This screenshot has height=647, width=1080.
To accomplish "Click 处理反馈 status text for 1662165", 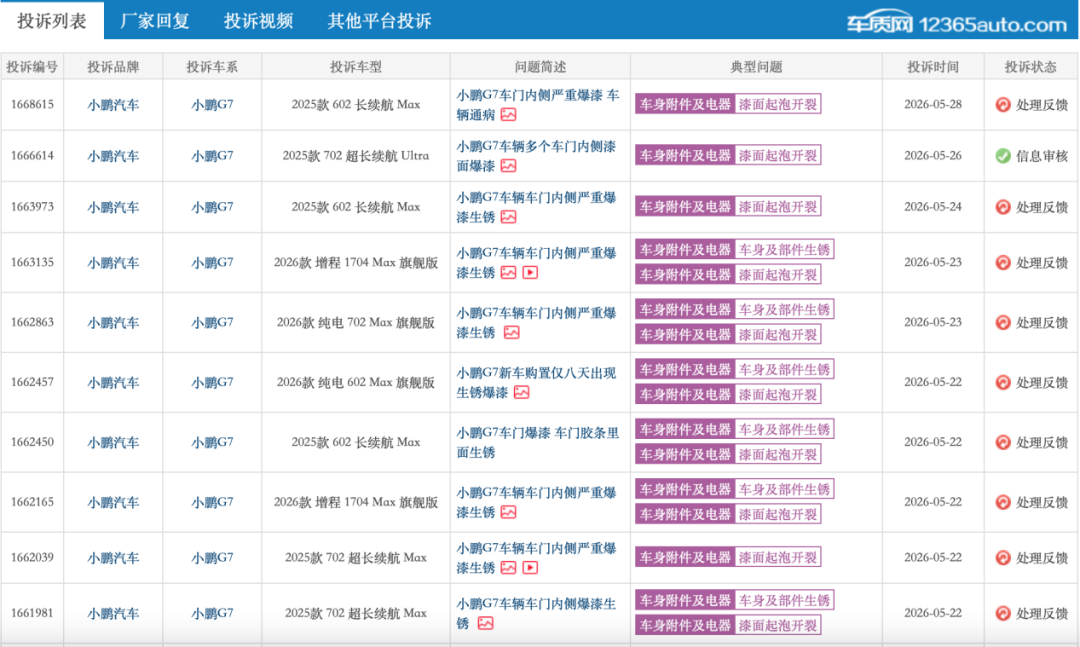I will pyautogui.click(x=1042, y=502).
